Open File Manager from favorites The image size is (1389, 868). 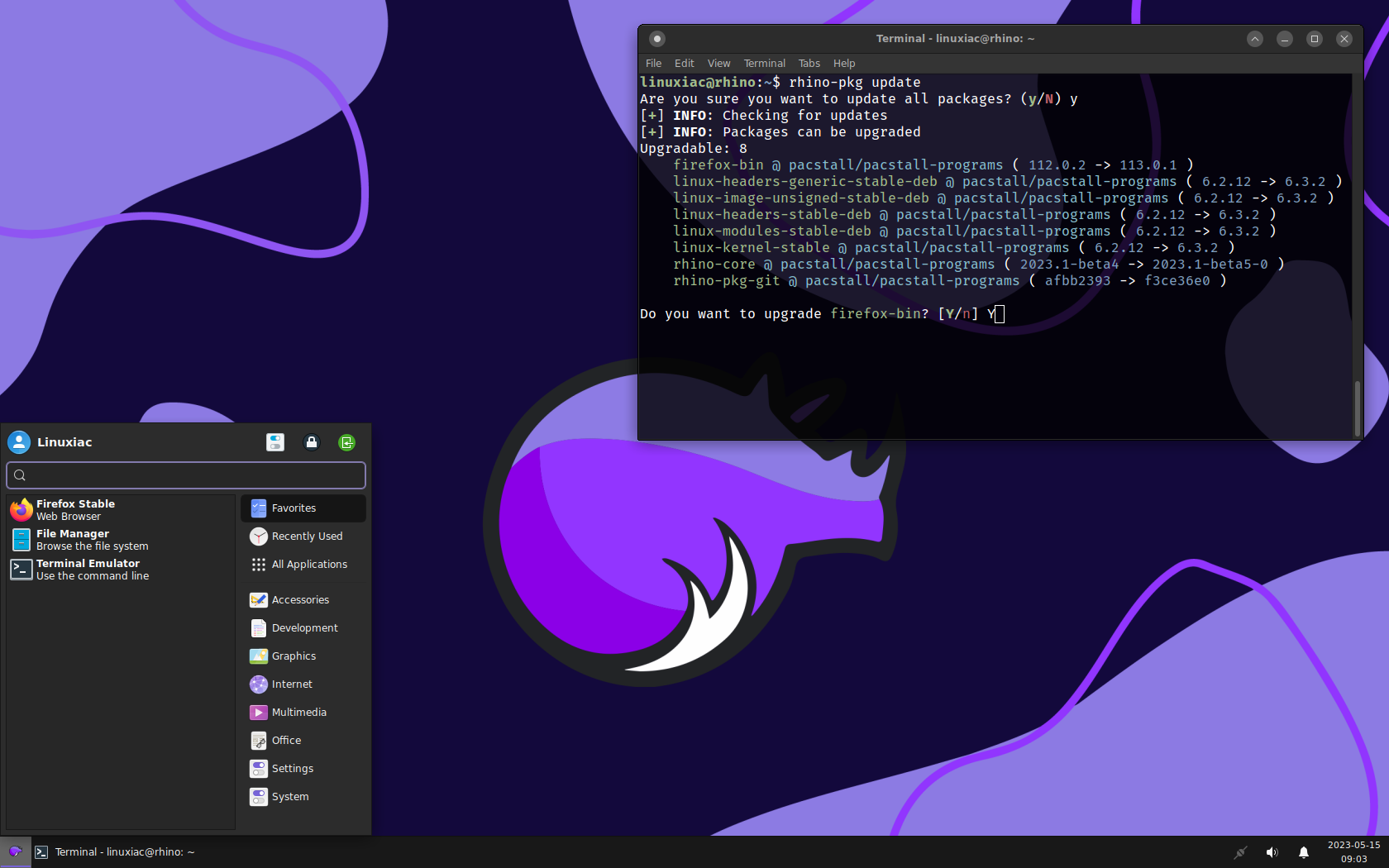[121, 540]
